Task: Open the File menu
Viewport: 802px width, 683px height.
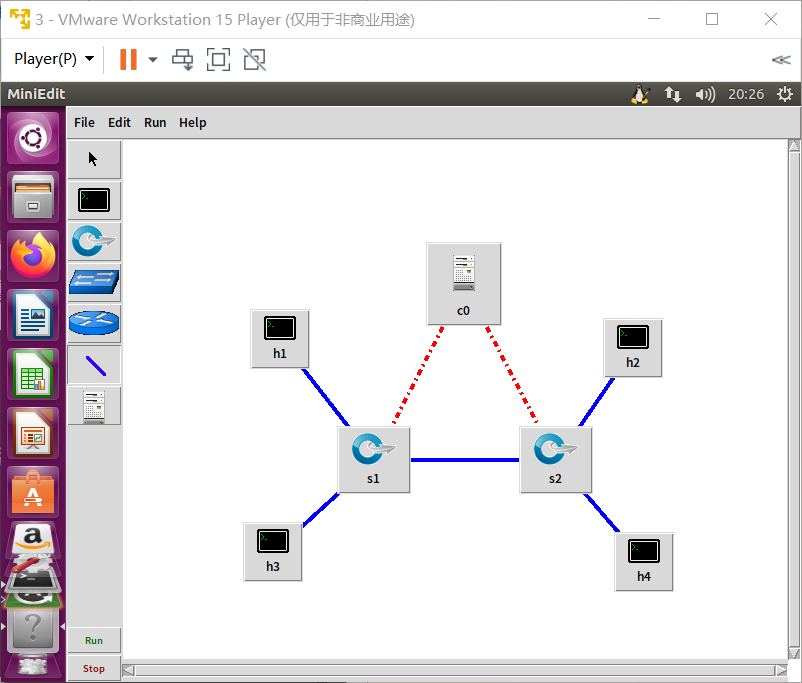Action: (x=84, y=123)
